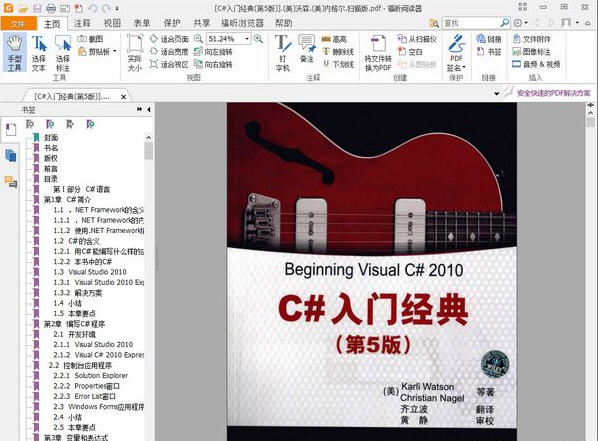The width and height of the screenshot is (598, 441).
Task: Insert Audio & Video (音频 & 视频)
Action: pos(536,64)
